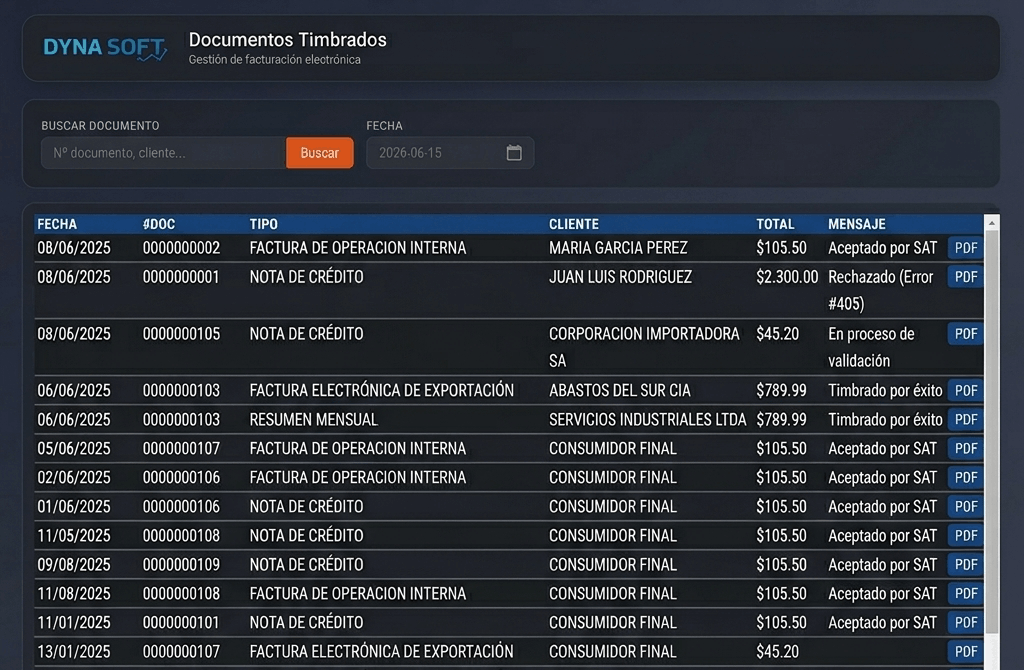Click Aceptado por SAT for Maria Garcia
This screenshot has height=670, width=1024.
point(882,248)
